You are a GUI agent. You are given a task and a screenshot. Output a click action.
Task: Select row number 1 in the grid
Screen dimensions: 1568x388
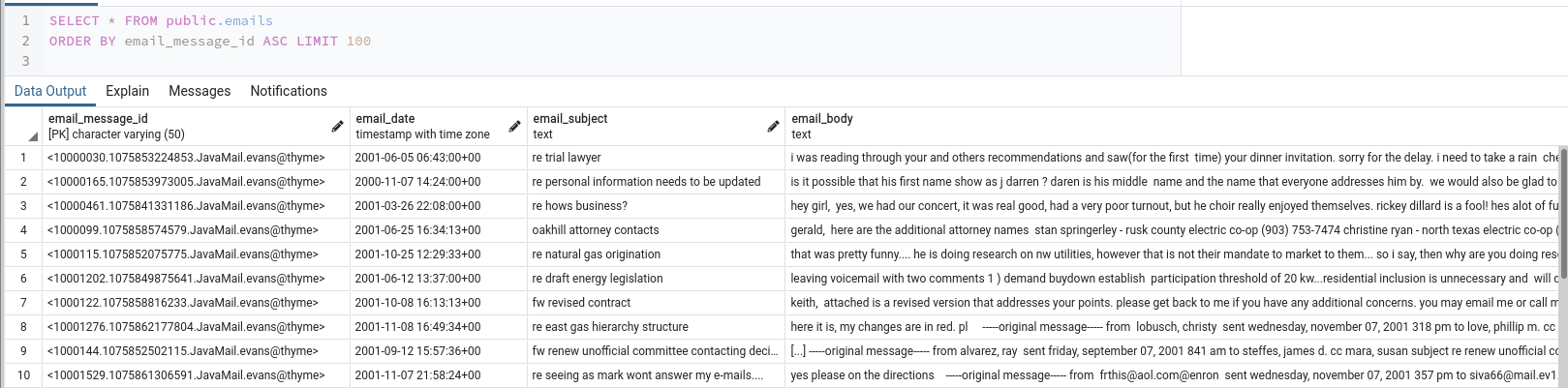point(23,158)
